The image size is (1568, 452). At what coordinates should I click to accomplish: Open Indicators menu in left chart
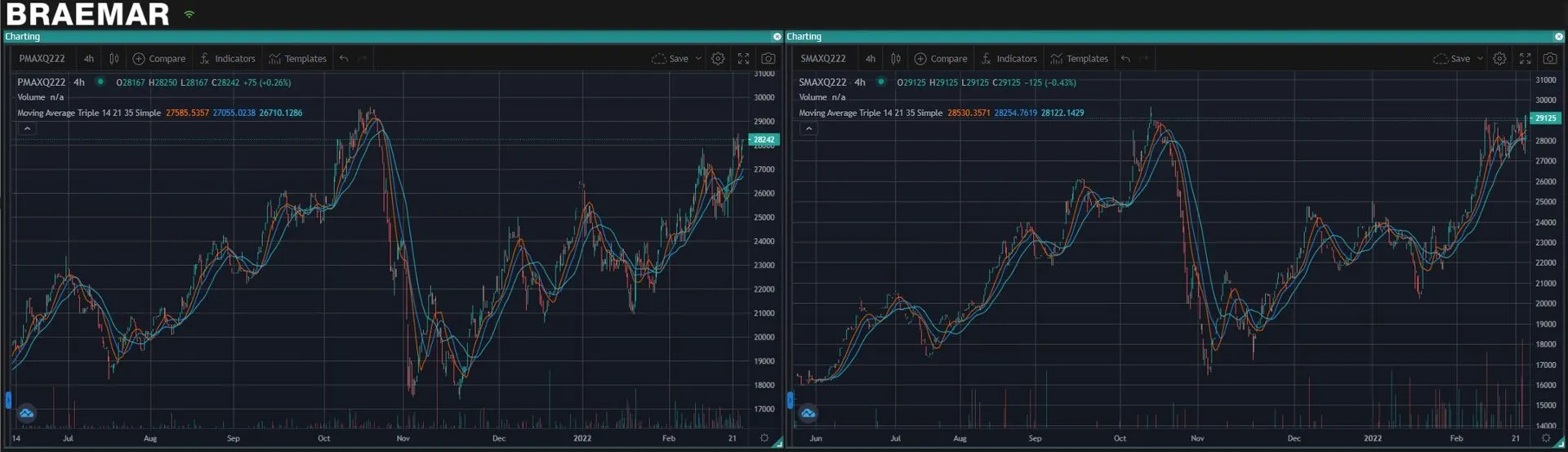227,59
